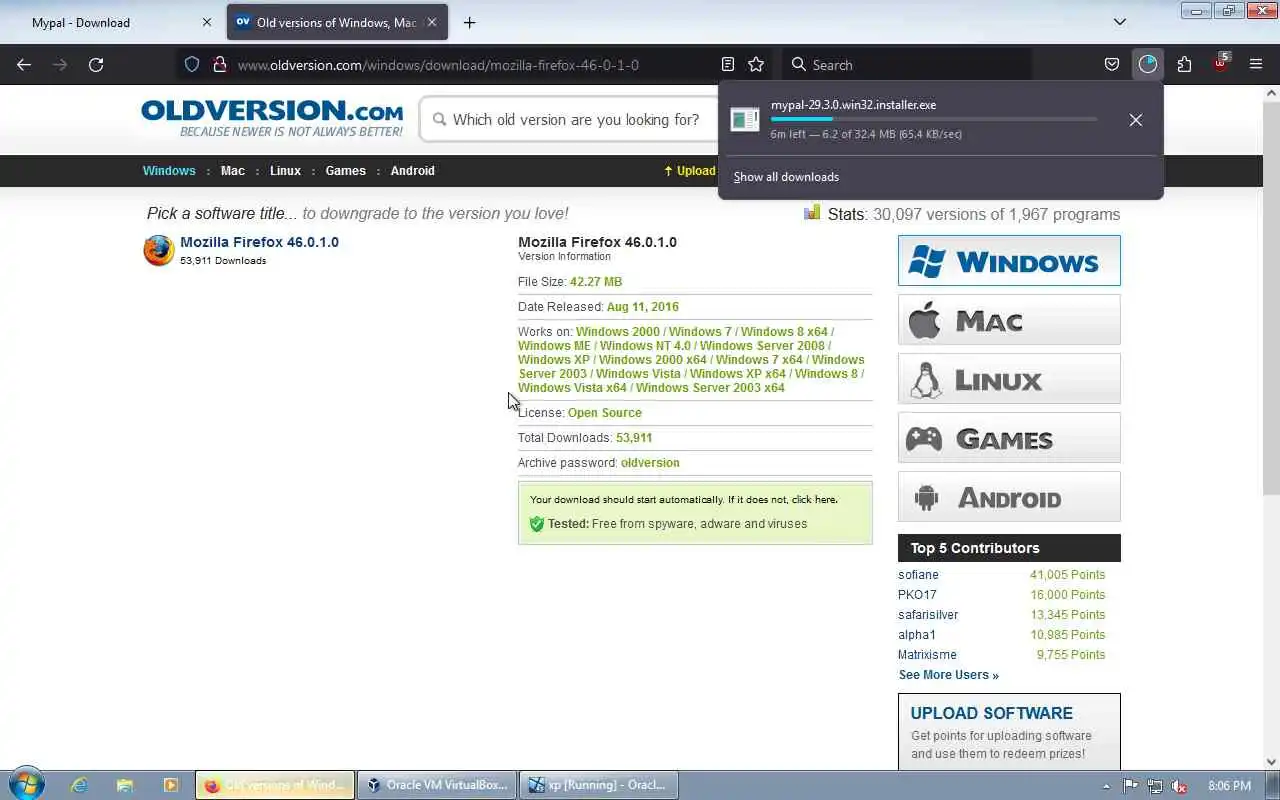Open the Mac navigation menu item

coord(233,171)
